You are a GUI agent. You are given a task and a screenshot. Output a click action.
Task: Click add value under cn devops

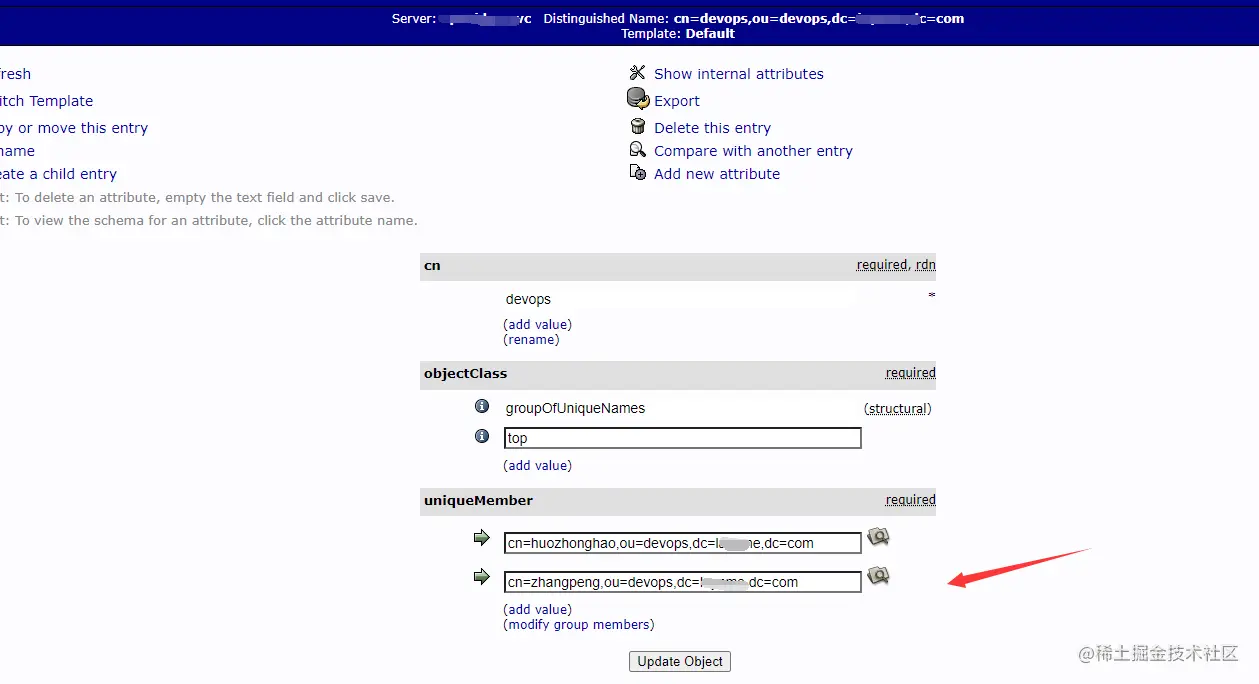538,325
